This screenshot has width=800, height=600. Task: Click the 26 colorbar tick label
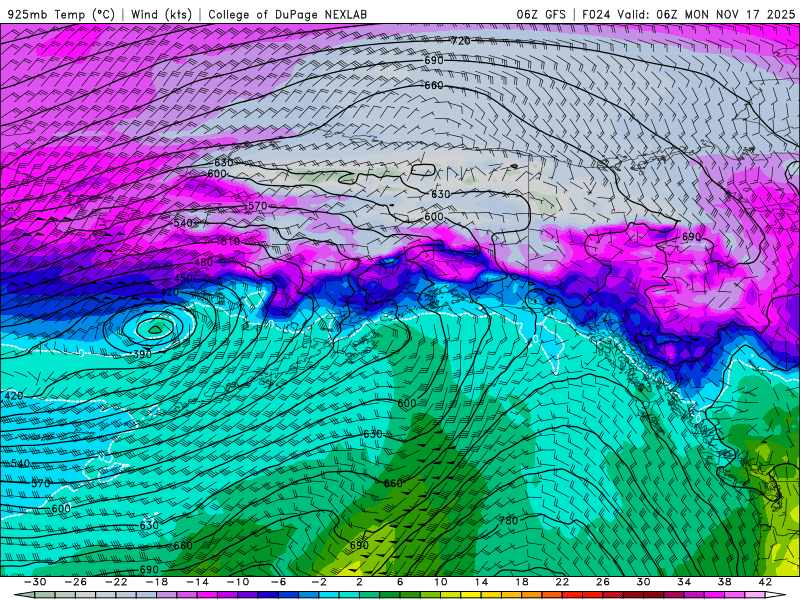point(603,582)
